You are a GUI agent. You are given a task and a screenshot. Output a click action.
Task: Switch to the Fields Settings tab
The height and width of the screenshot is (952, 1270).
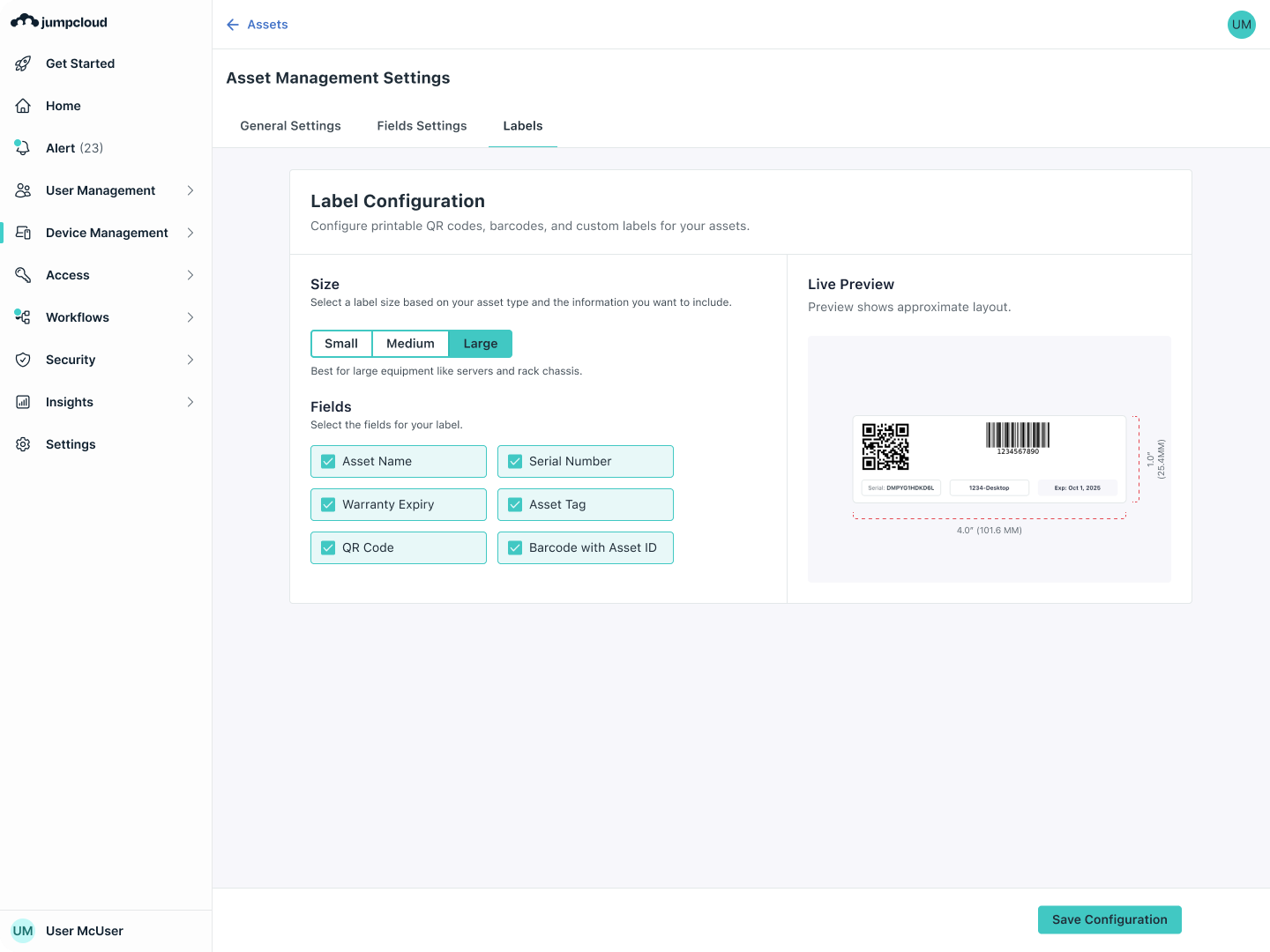pyautogui.click(x=422, y=125)
